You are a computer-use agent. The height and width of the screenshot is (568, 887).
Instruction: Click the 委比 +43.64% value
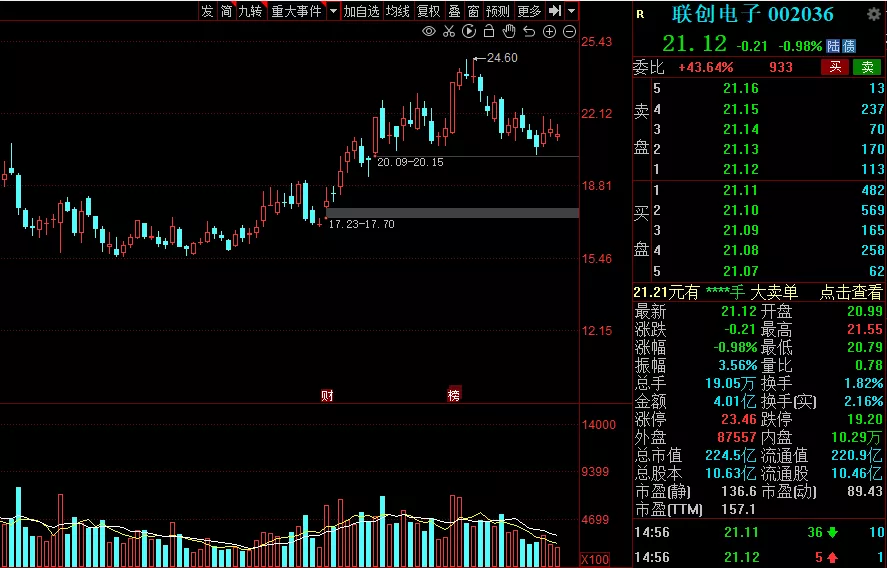(705, 68)
